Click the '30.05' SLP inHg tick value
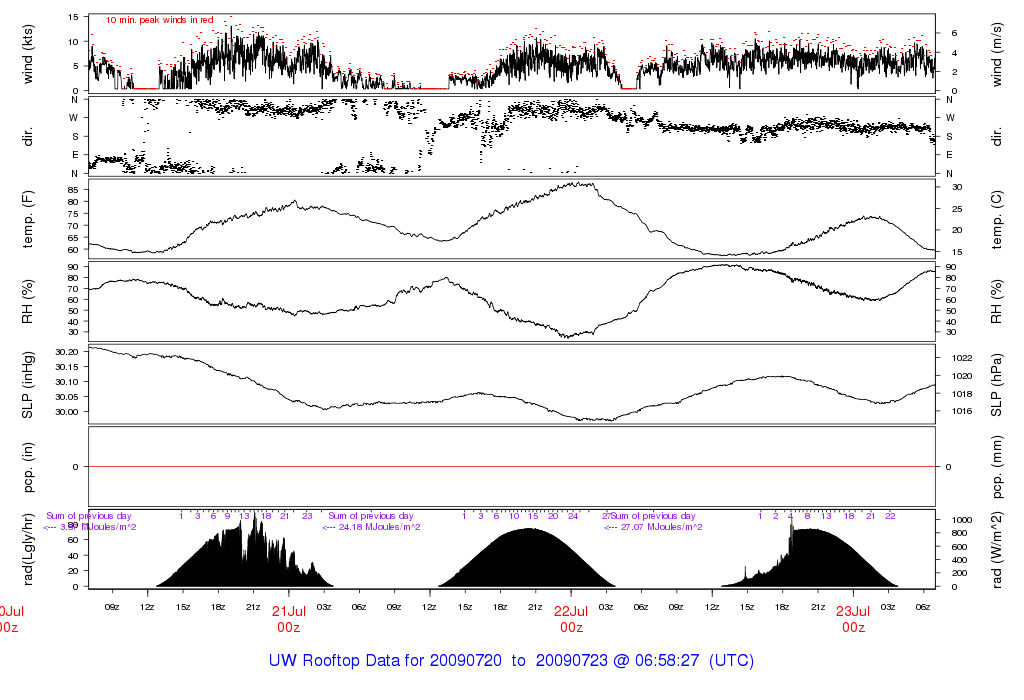Image resolution: width=1024 pixels, height=700 pixels. coord(67,397)
